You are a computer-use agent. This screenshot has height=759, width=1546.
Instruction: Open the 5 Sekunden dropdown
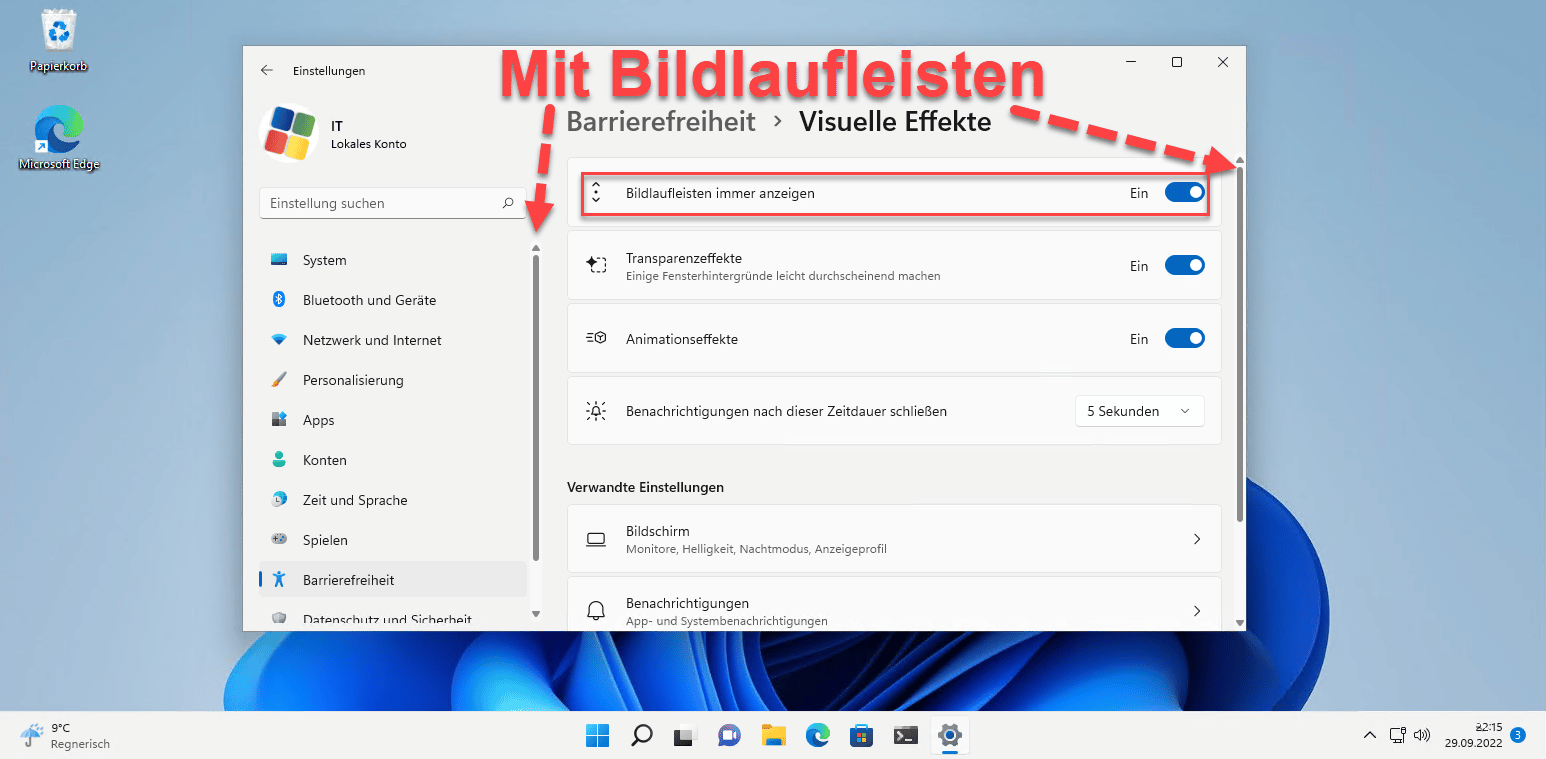click(1140, 411)
